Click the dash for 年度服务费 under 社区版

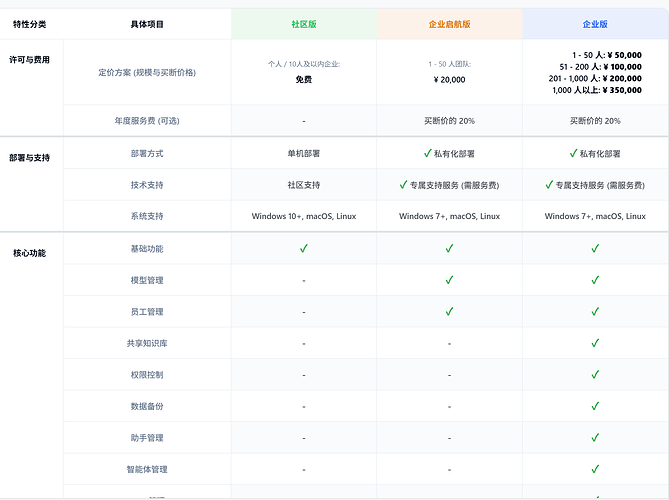click(x=304, y=122)
